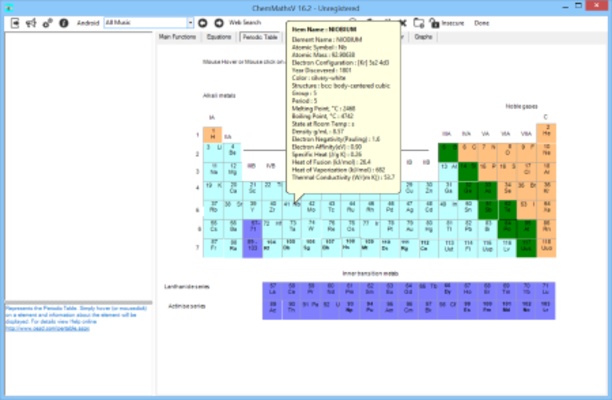Select Holmium (67 Ho) in lanthanide series

tap(468, 291)
